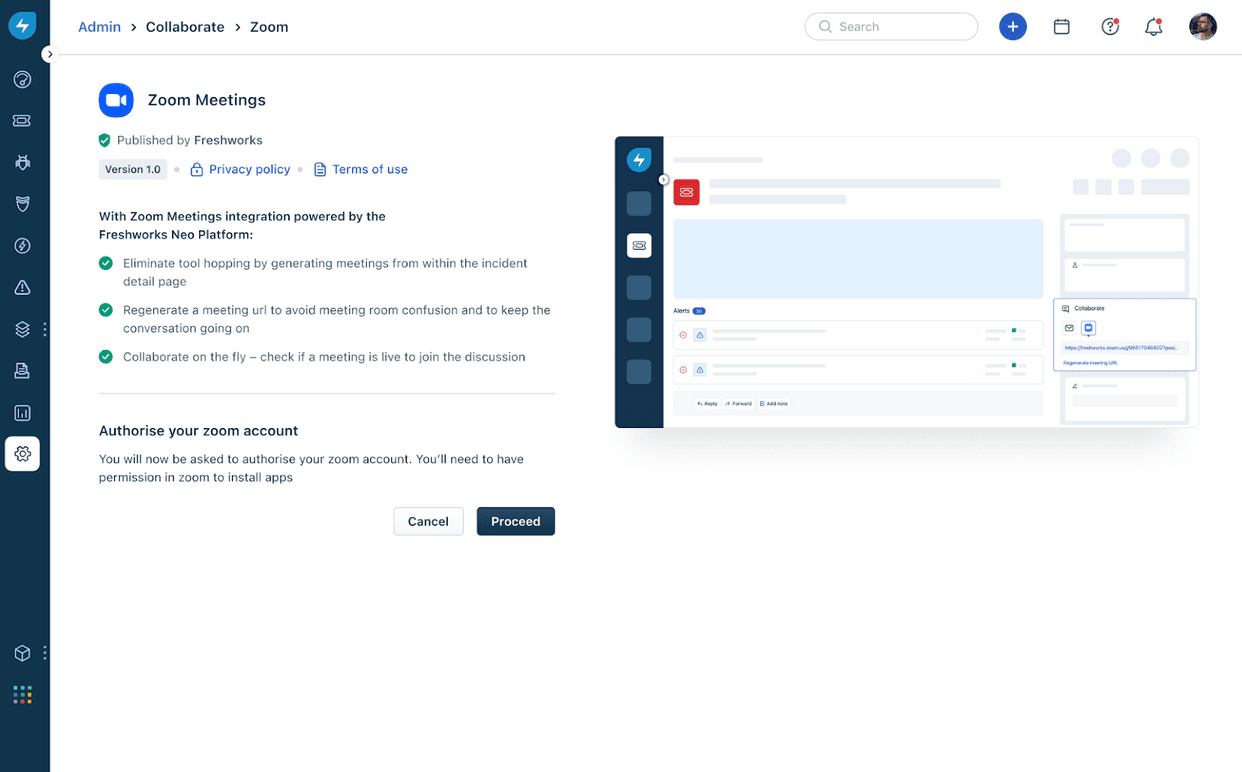Viewport: 1242px width, 772px height.
Task: Open the calendar icon in top bar
Action: tap(1062, 27)
